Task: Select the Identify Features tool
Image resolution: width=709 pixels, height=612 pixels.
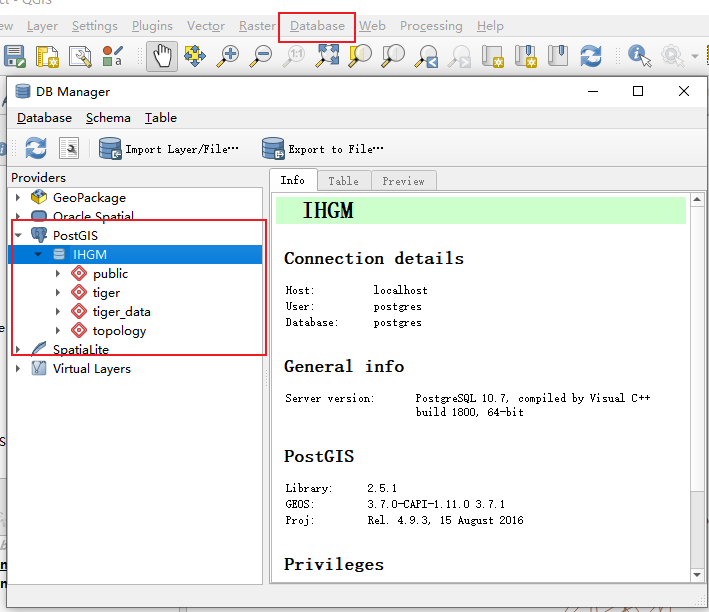Action: [639, 56]
